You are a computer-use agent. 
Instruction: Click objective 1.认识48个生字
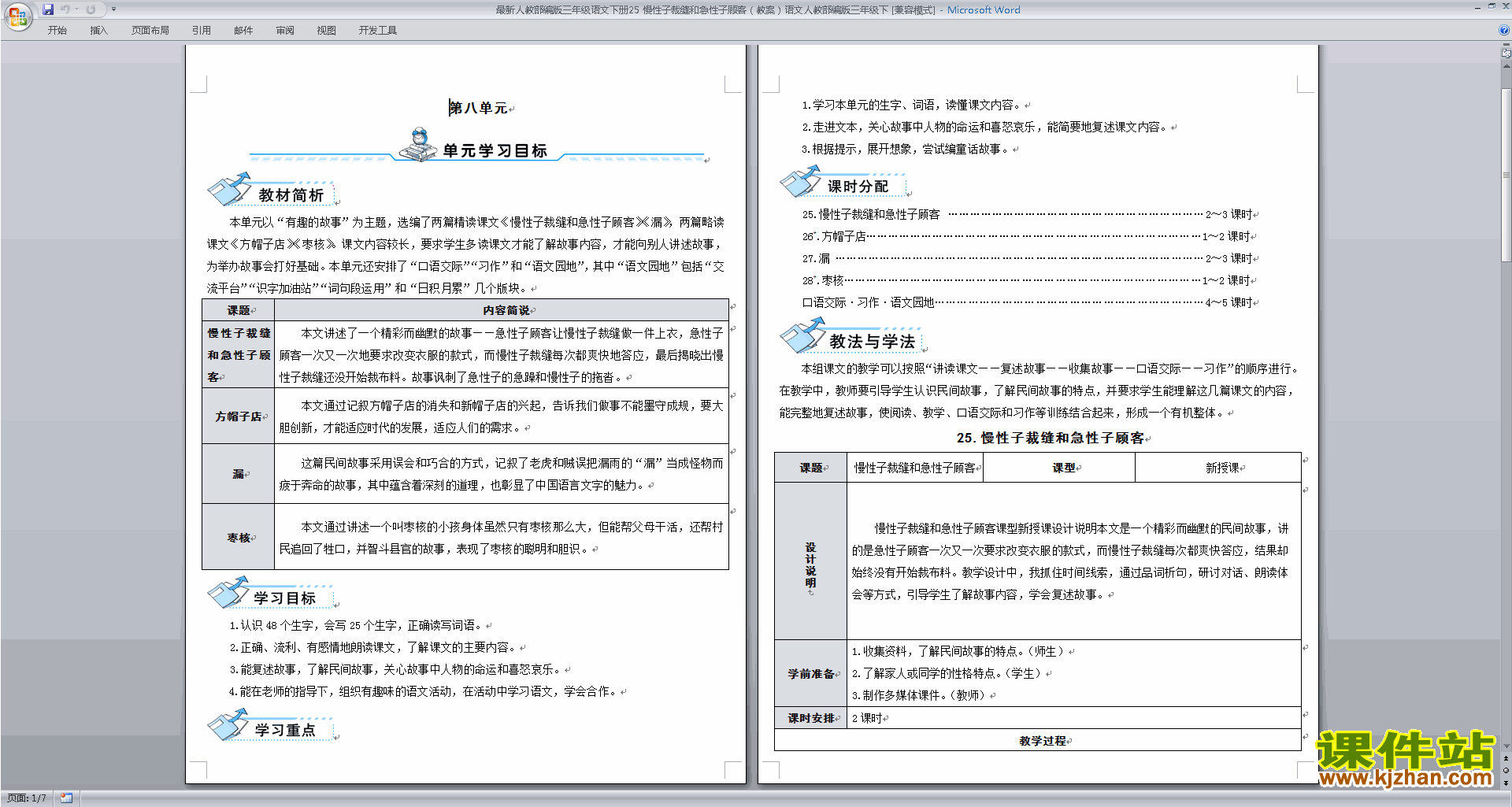(x=357, y=625)
